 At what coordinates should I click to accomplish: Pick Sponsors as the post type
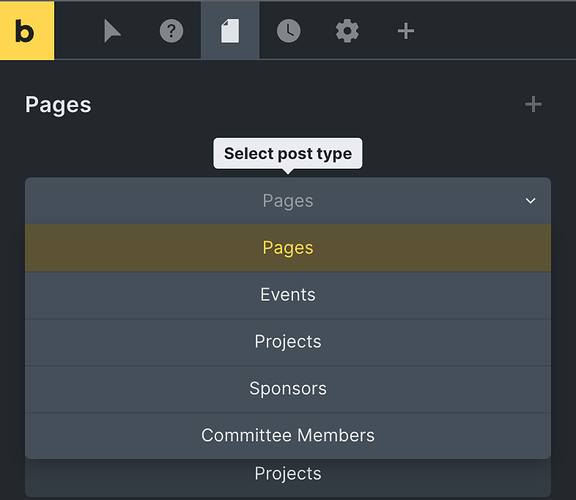point(288,389)
